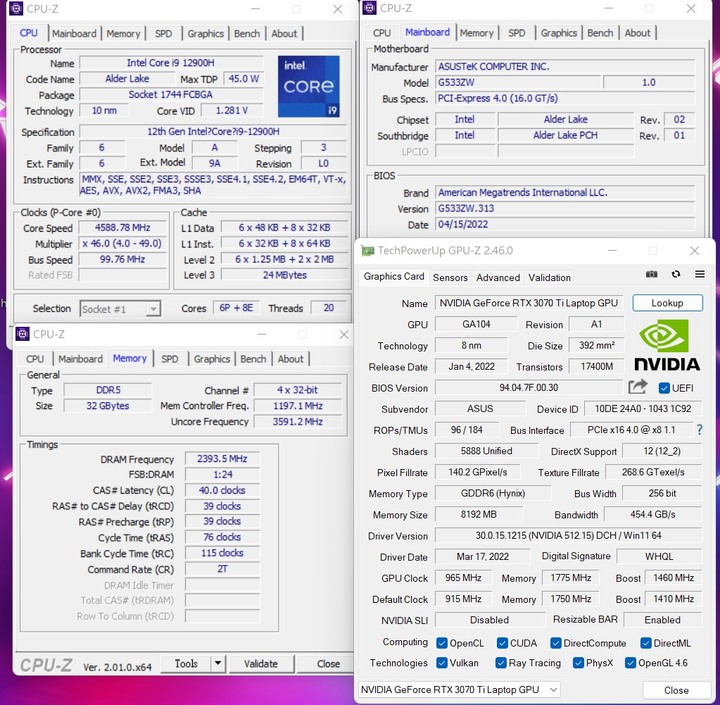Toggle the UEFI checkbox

coord(664,388)
